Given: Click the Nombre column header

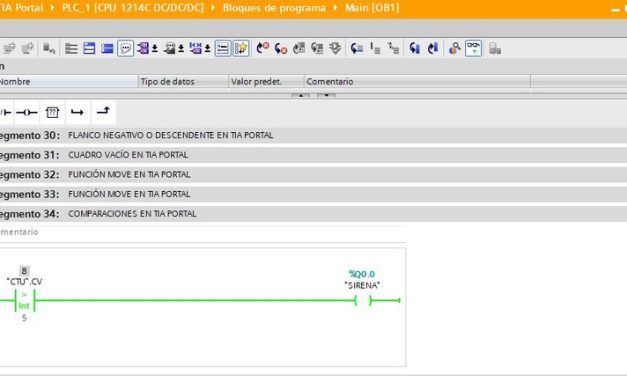Looking at the screenshot, I should point(68,82).
